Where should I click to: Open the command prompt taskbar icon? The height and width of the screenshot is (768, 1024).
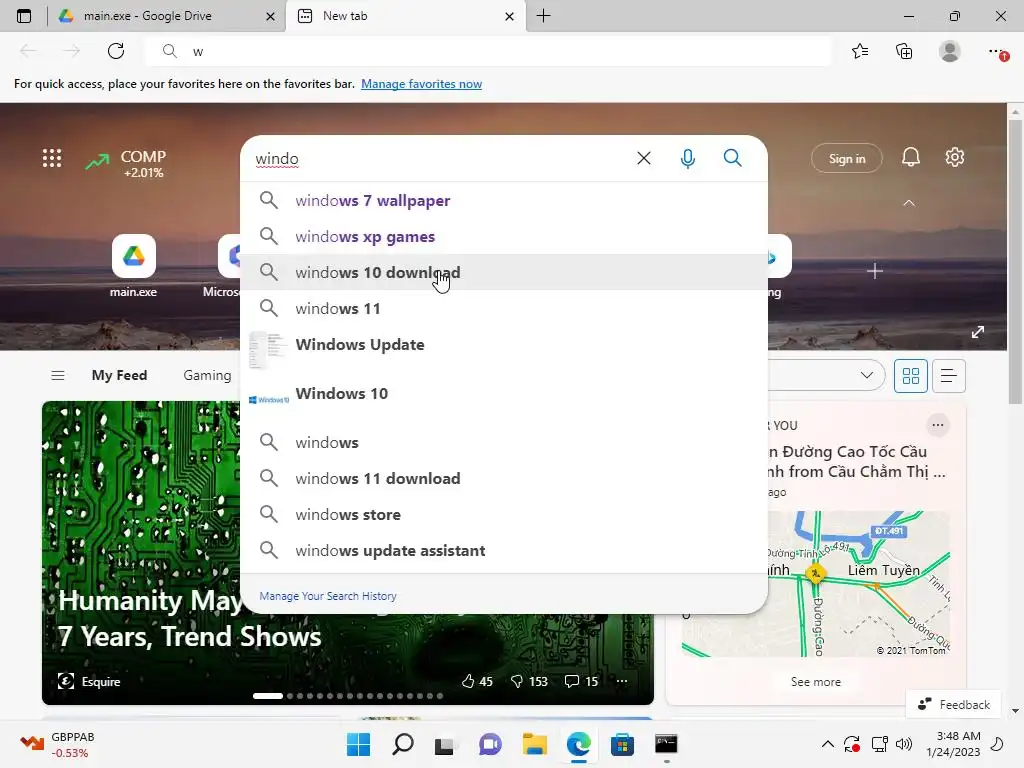coord(666,744)
